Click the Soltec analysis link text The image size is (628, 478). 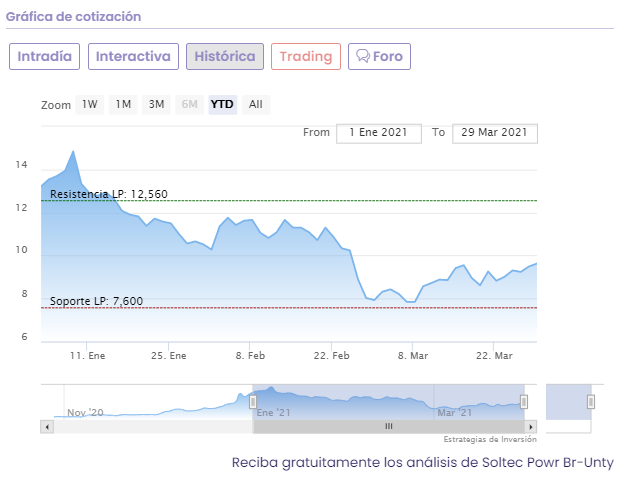pos(422,463)
